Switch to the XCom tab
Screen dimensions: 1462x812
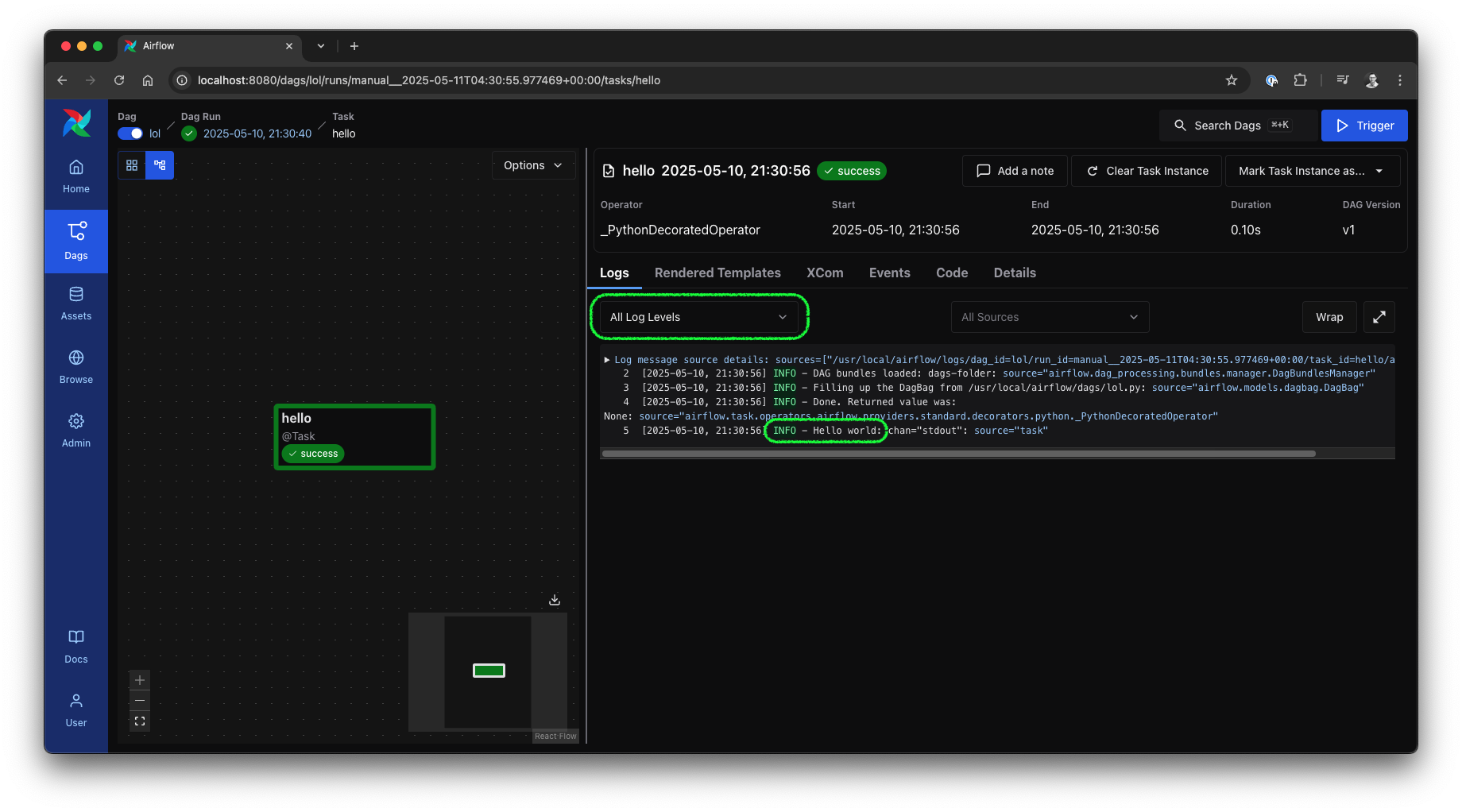(x=824, y=273)
